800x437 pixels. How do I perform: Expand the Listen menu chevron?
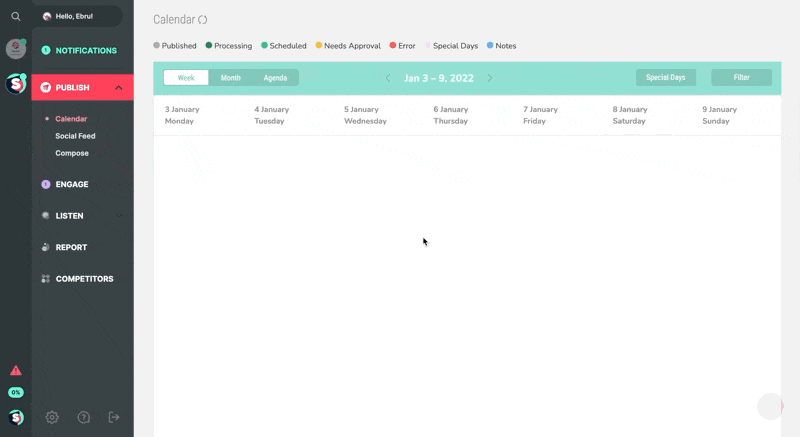tap(119, 216)
